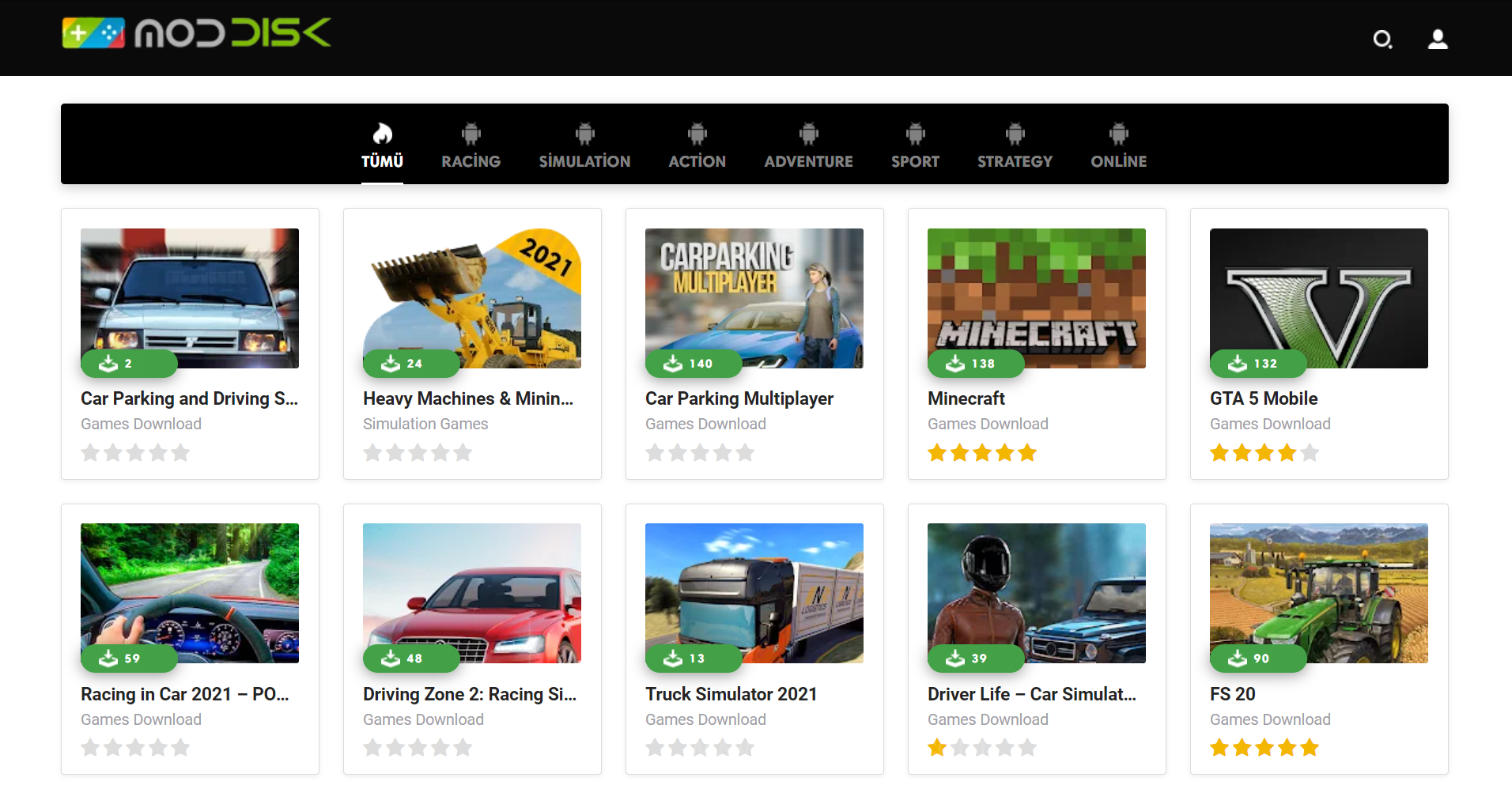
Task: Click the Android icon above Simulation
Action: pos(584,134)
